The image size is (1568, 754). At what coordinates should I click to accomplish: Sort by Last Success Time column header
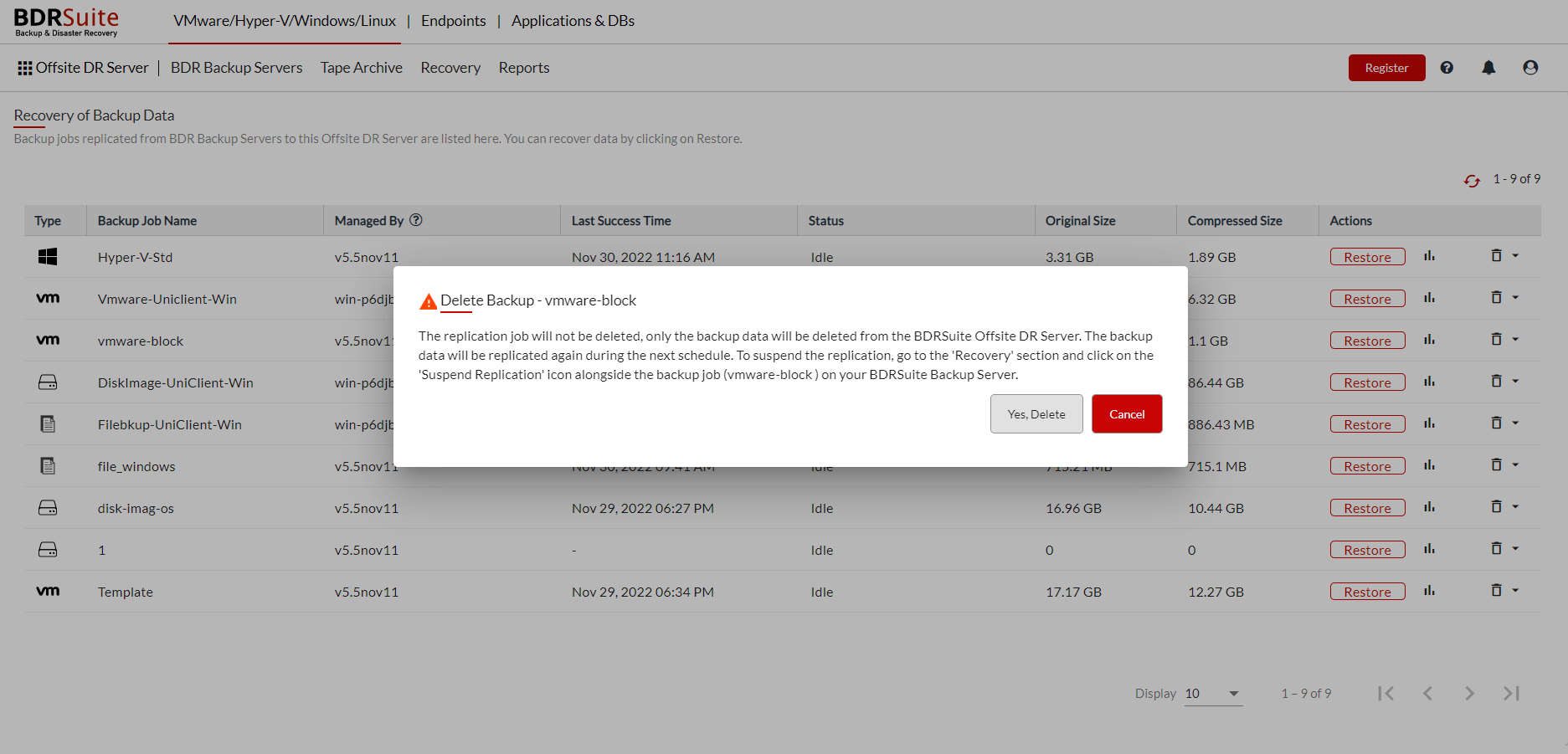pos(621,221)
